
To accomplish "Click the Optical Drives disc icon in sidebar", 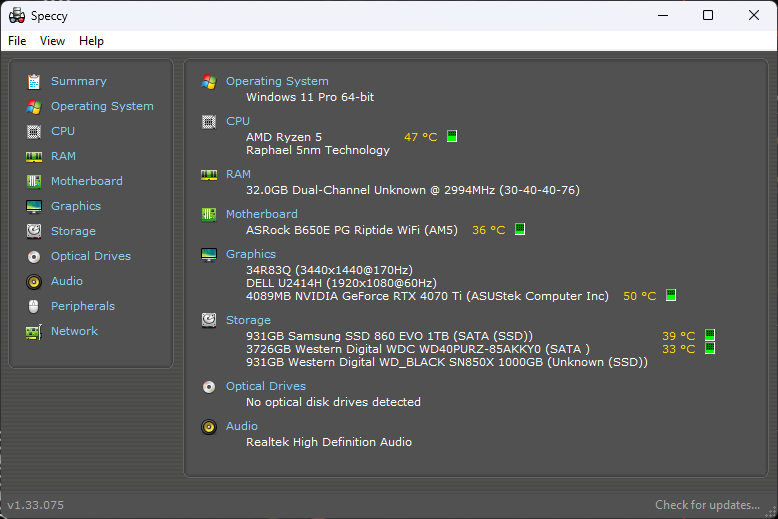I will [34, 257].
